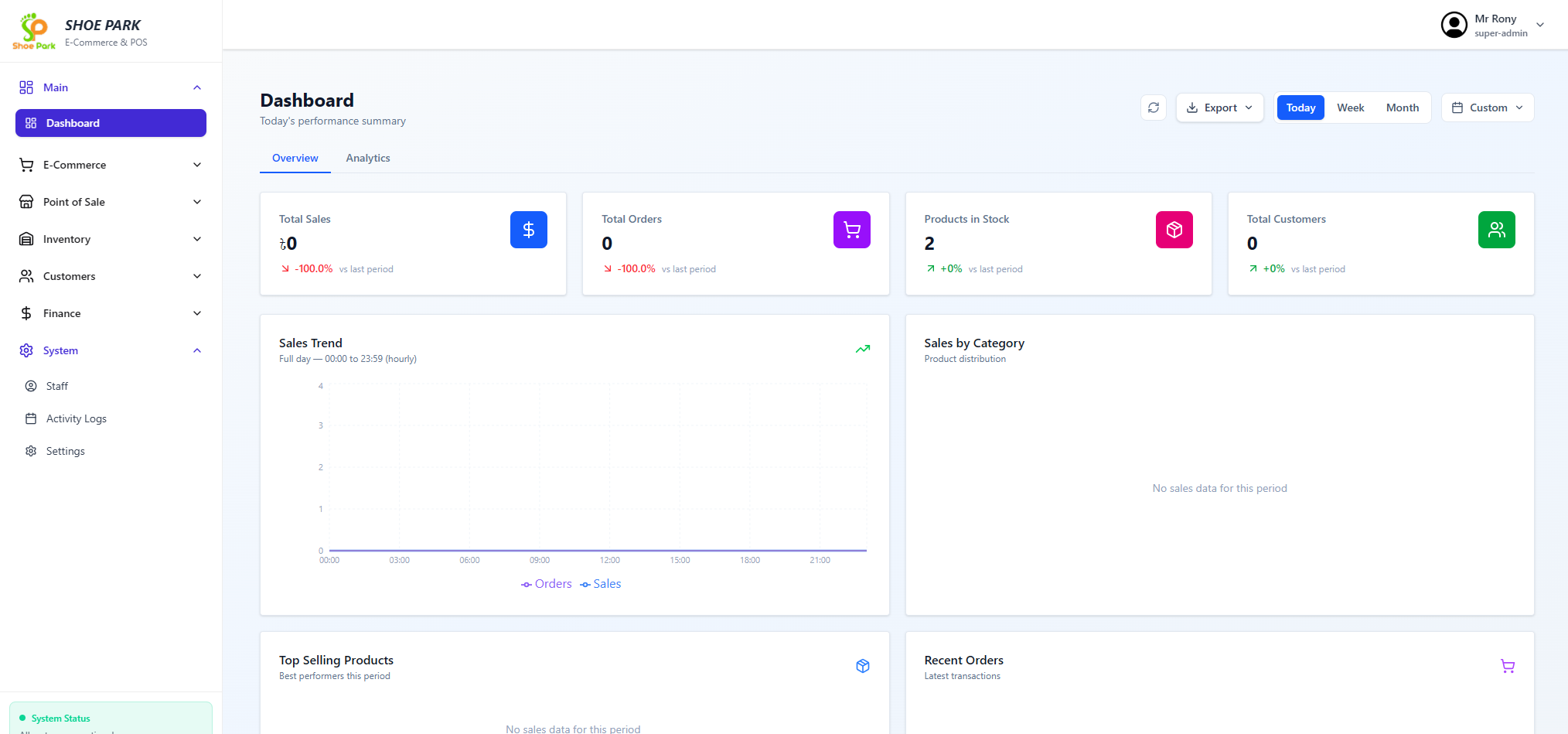Click the E-Commerce cart icon in sidebar
The height and width of the screenshot is (734, 1568).
26,165
